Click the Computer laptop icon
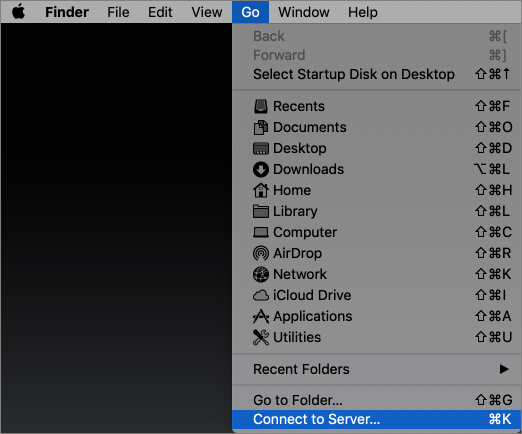Image resolution: width=522 pixels, height=434 pixels. click(261, 232)
